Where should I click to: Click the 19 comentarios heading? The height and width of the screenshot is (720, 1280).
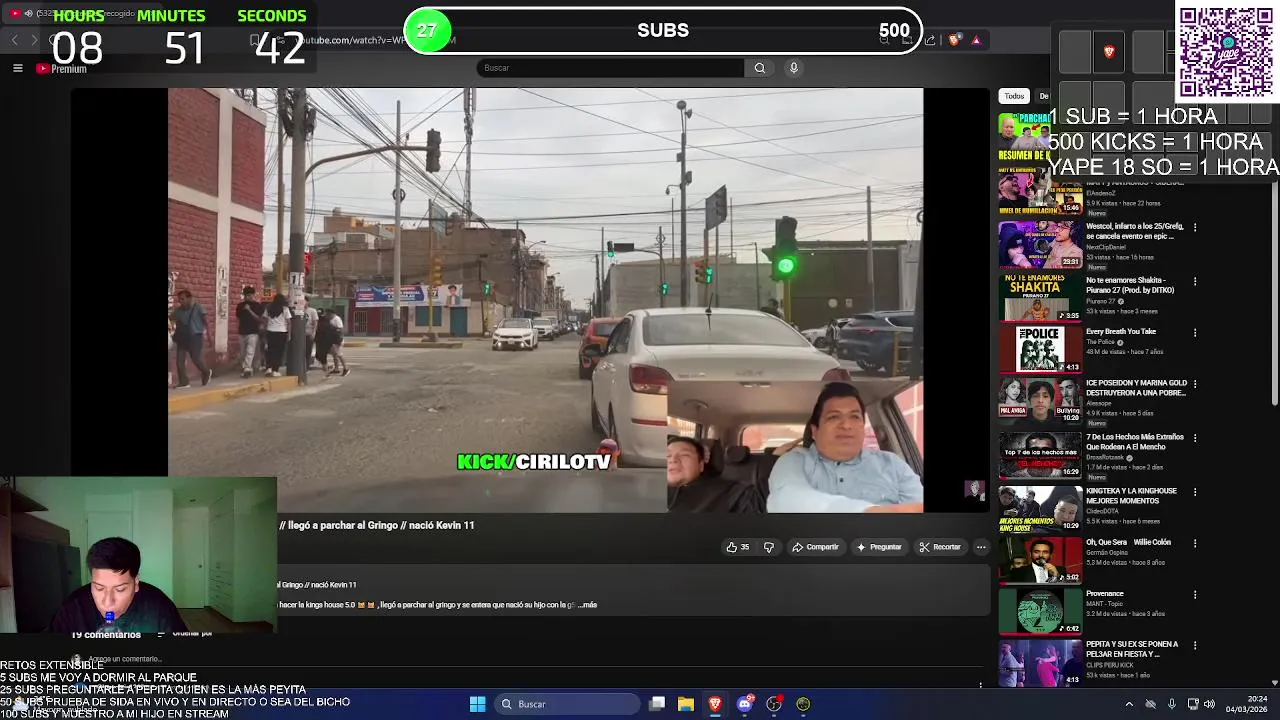(106, 635)
